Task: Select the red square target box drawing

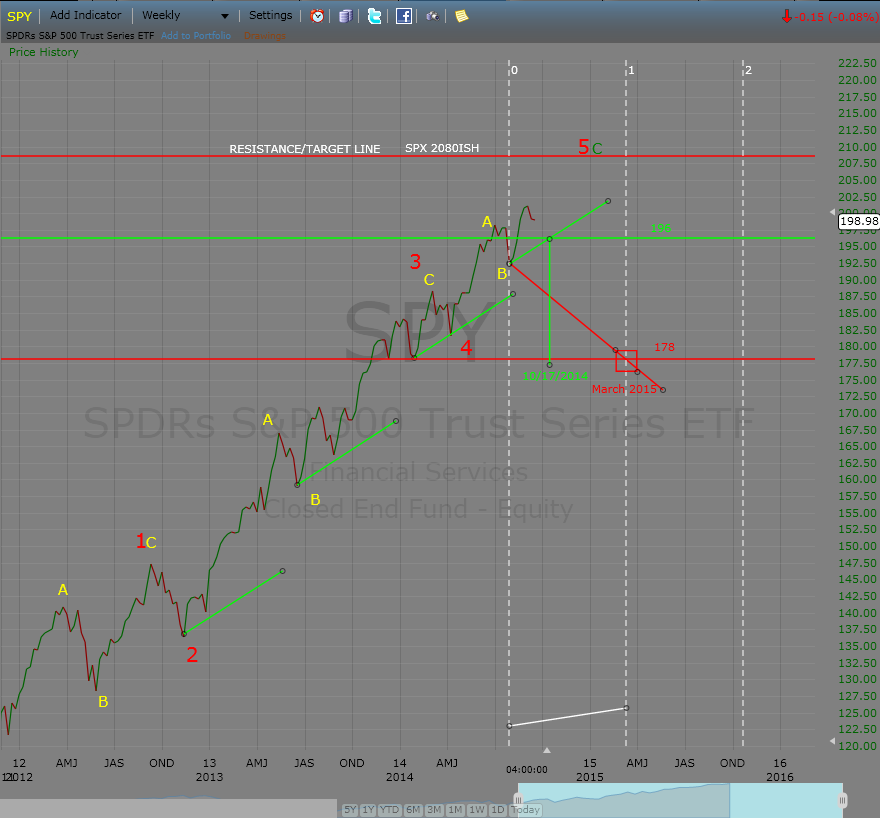Action: (x=626, y=361)
